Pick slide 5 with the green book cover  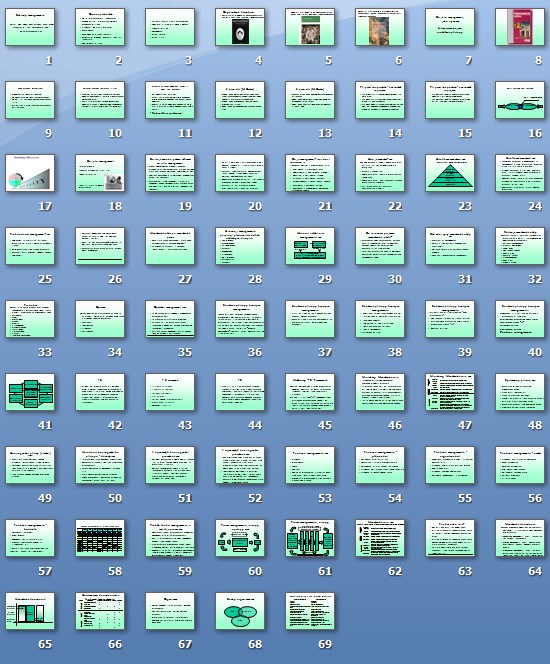[310, 27]
